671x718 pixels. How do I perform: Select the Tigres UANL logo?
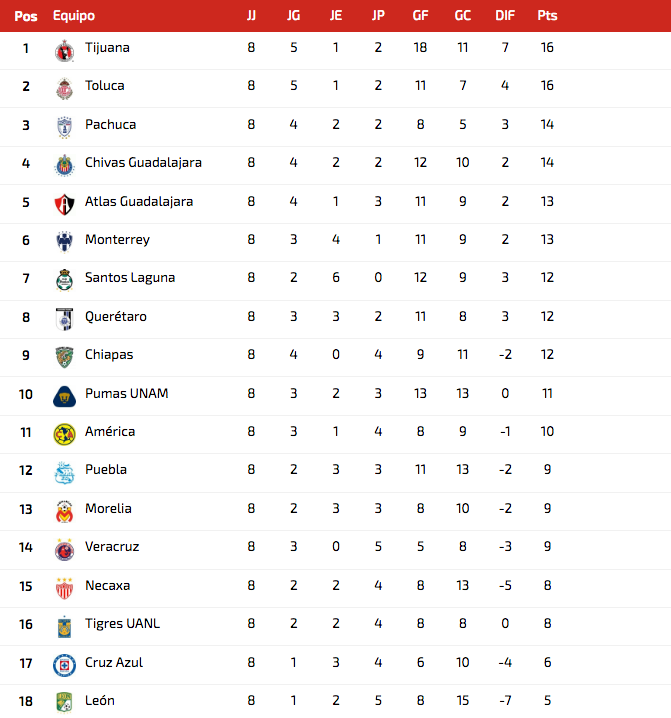point(64,627)
